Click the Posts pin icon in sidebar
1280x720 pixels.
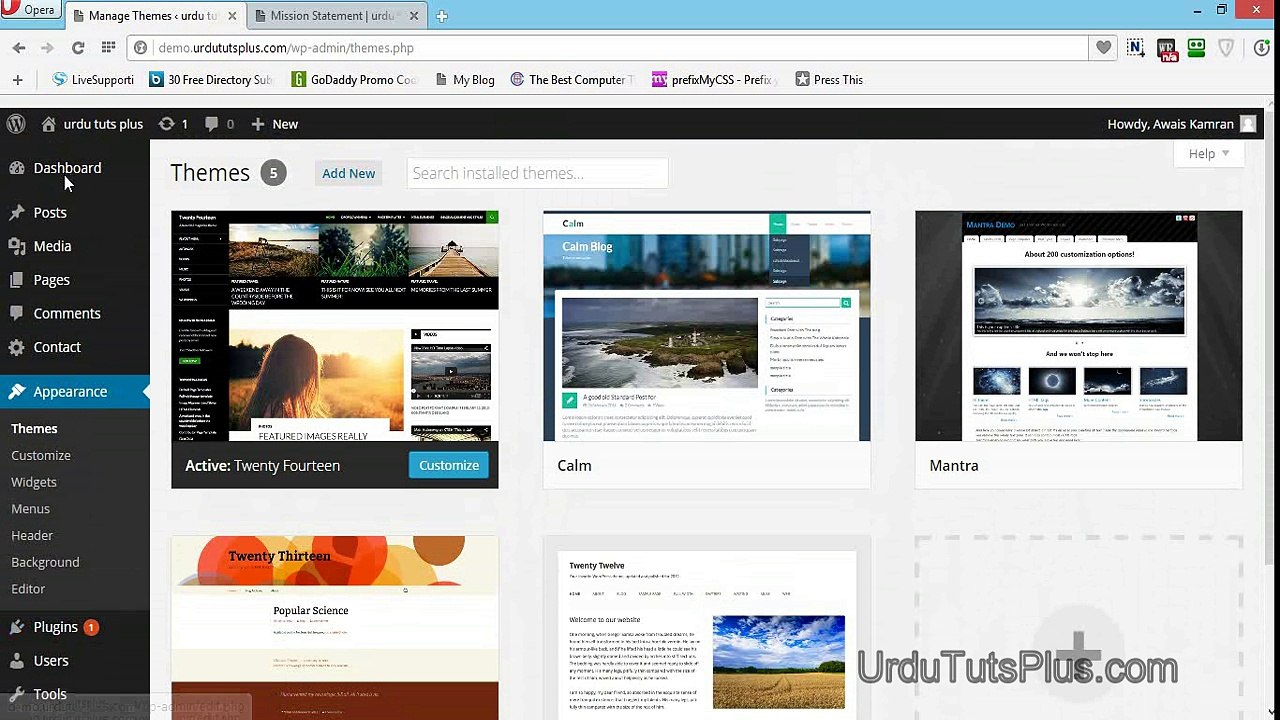(17, 212)
